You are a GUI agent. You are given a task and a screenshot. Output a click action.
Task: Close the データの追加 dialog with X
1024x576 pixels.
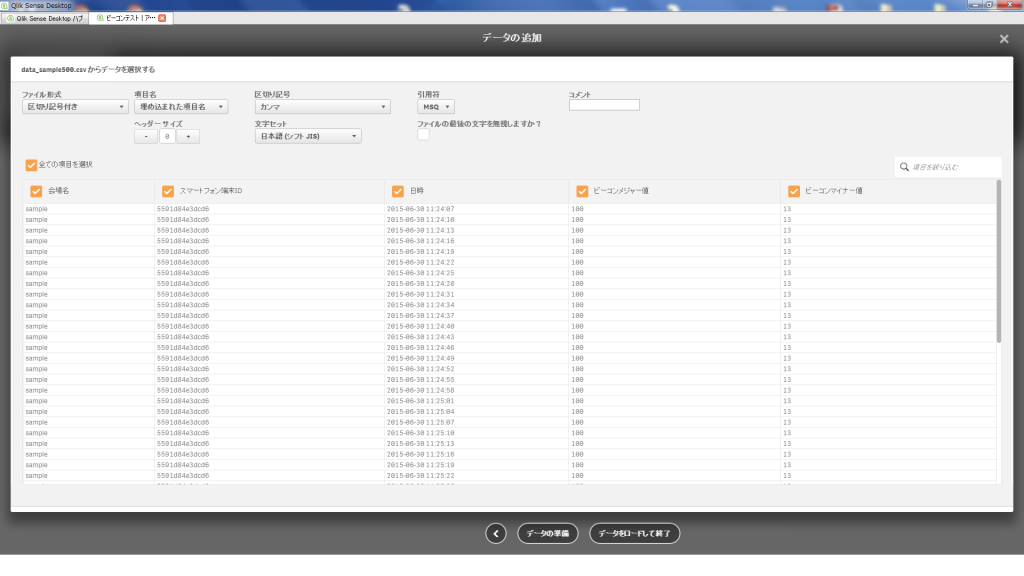(1004, 39)
